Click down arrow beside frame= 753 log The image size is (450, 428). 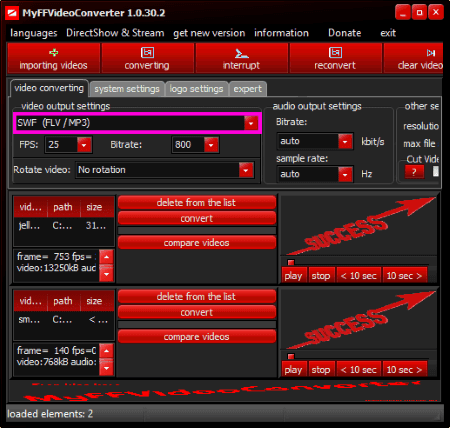click(107, 275)
